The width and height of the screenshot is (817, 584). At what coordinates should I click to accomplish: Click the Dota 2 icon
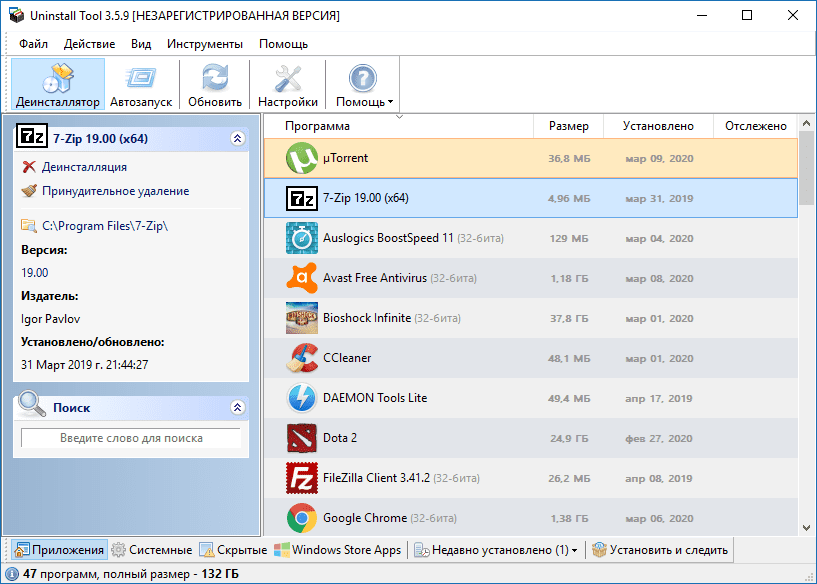coord(302,438)
